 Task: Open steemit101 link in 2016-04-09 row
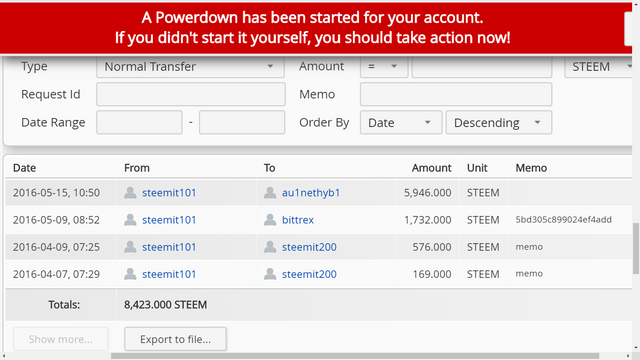point(169,247)
